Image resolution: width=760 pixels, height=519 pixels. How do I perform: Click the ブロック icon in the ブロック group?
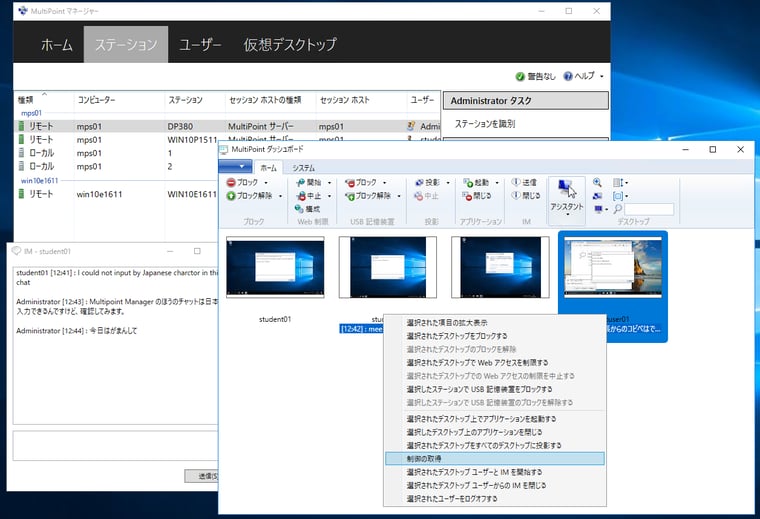[x=231, y=183]
